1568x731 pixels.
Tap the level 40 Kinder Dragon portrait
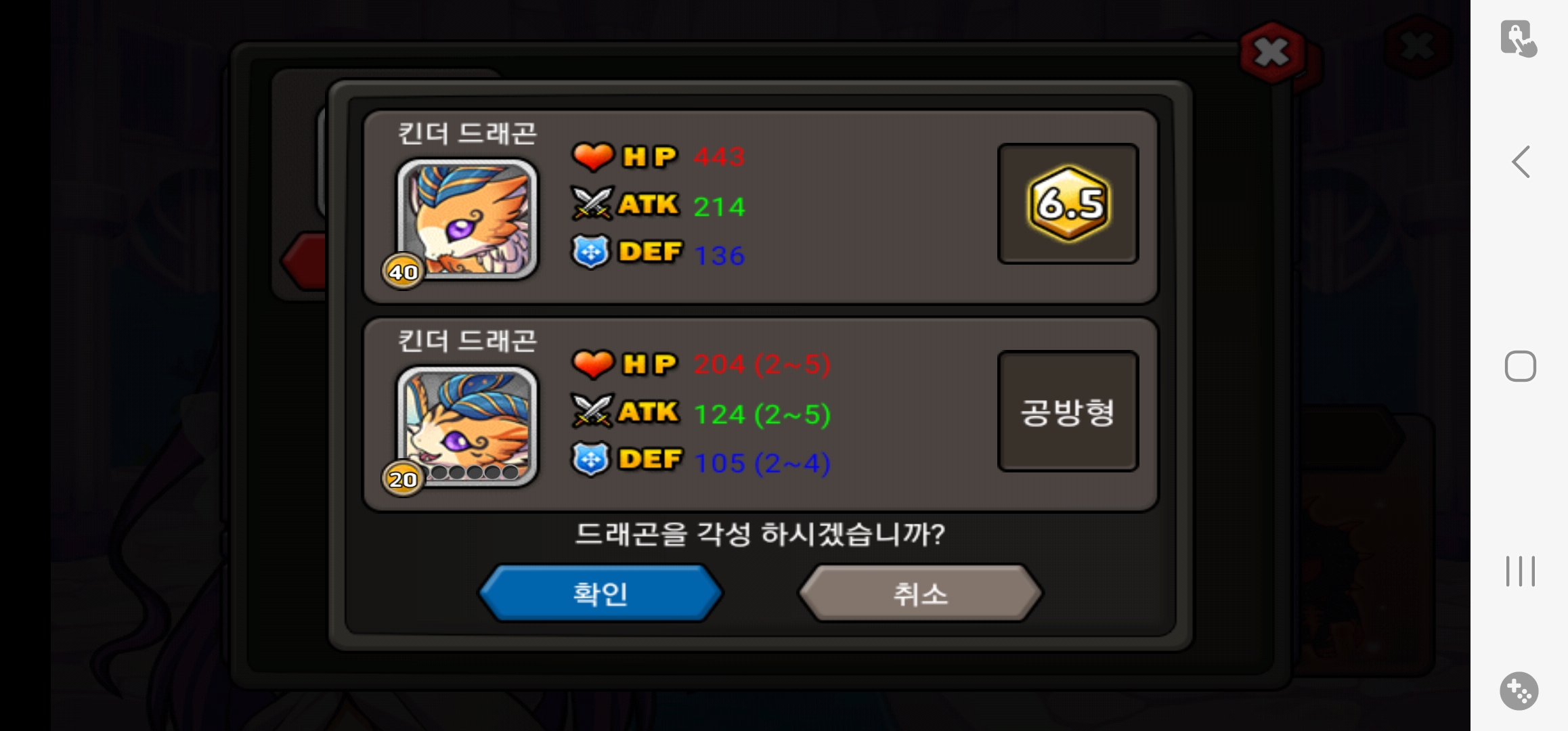point(467,219)
